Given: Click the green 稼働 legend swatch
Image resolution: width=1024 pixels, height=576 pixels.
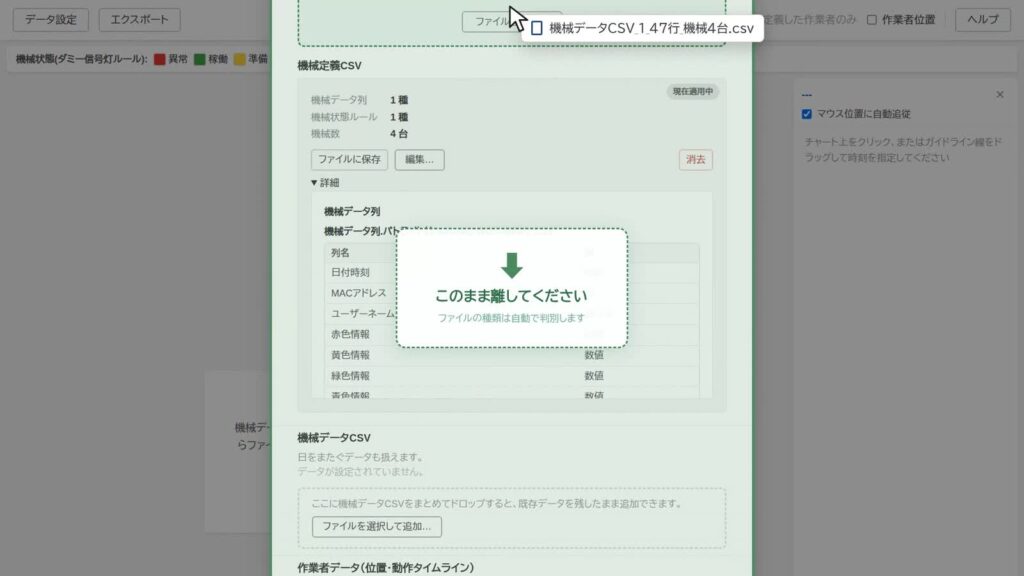Looking at the screenshot, I should click(200, 59).
